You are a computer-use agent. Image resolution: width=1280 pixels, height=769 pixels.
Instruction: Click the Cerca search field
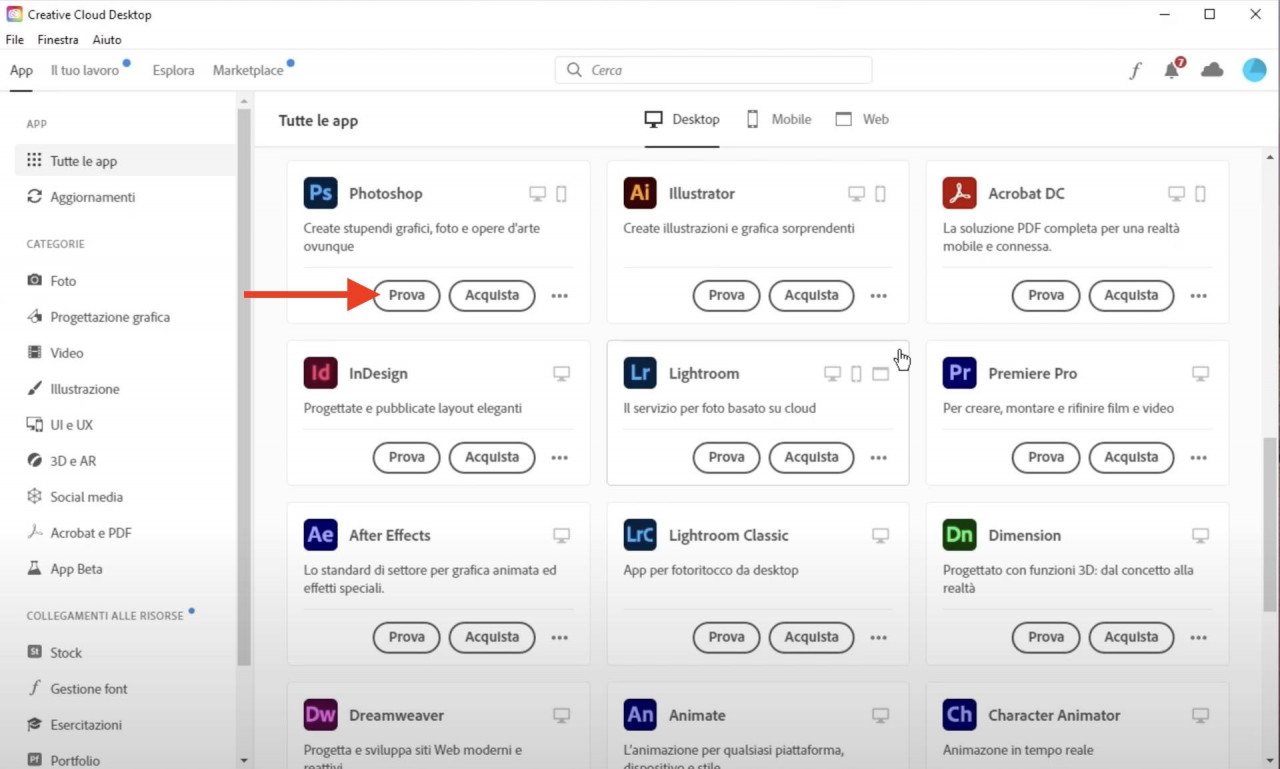coord(713,70)
